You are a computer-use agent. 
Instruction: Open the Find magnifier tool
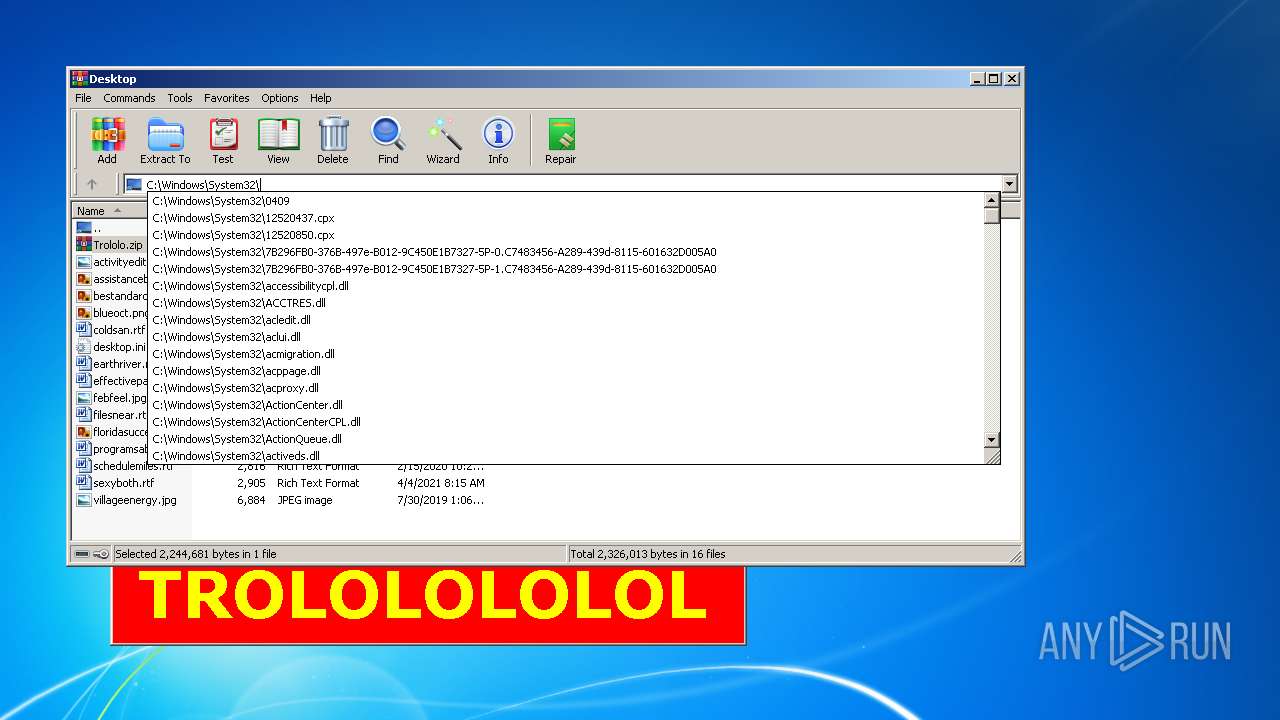click(x=388, y=134)
